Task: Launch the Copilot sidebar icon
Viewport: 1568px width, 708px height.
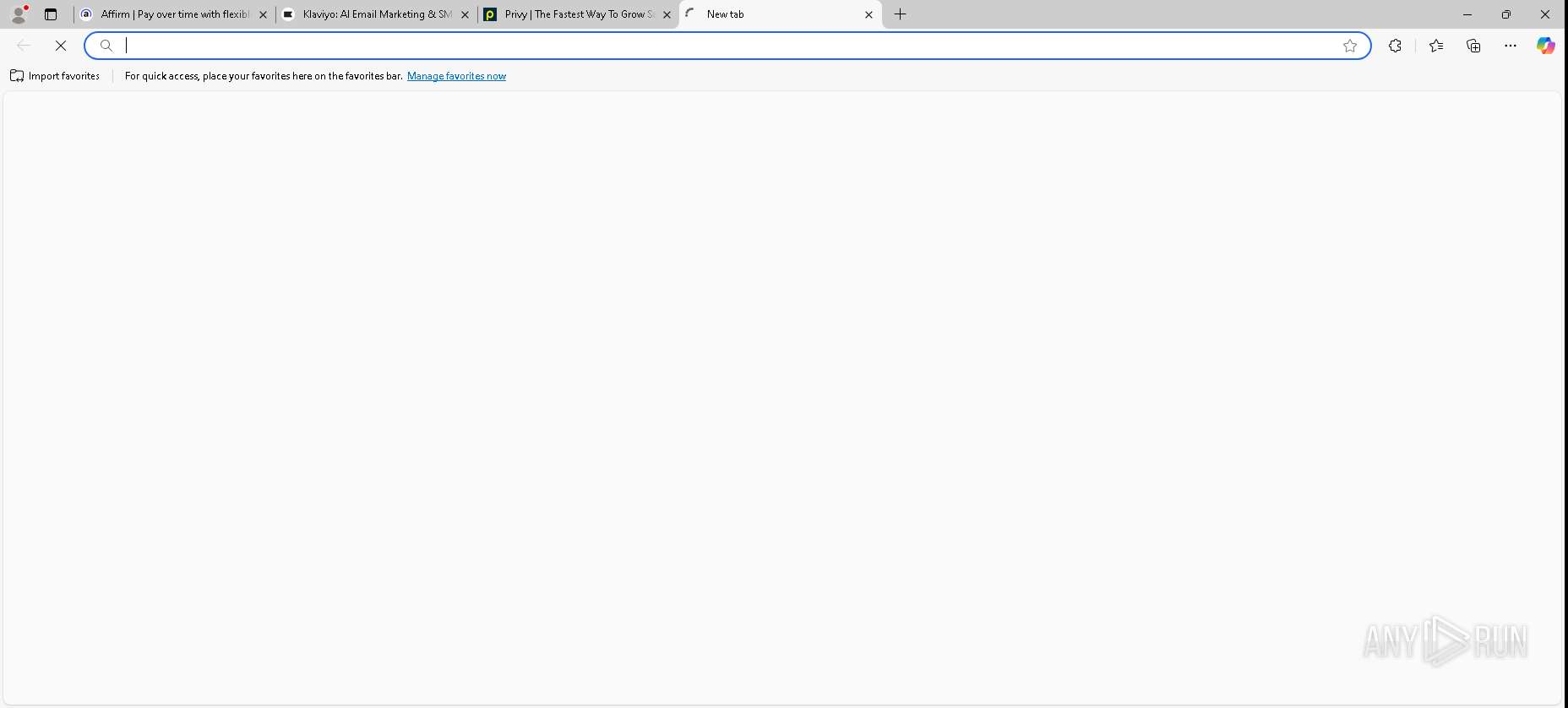Action: (1546, 46)
